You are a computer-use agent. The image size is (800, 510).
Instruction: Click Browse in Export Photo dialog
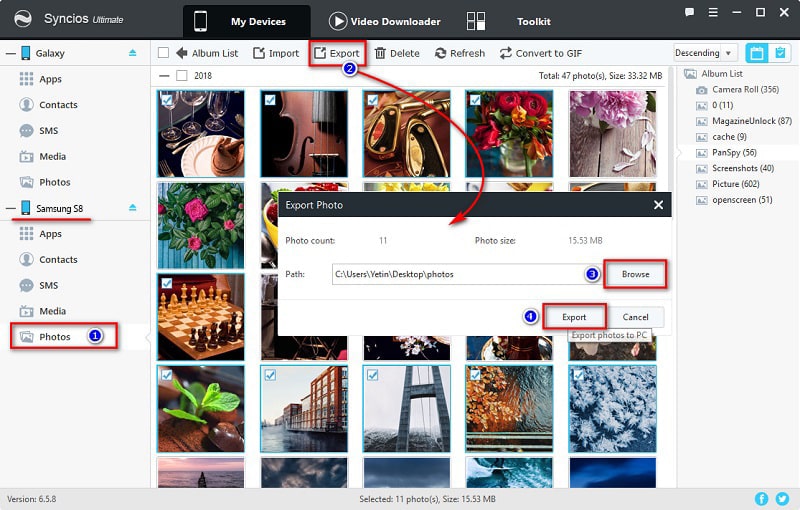tap(635, 274)
